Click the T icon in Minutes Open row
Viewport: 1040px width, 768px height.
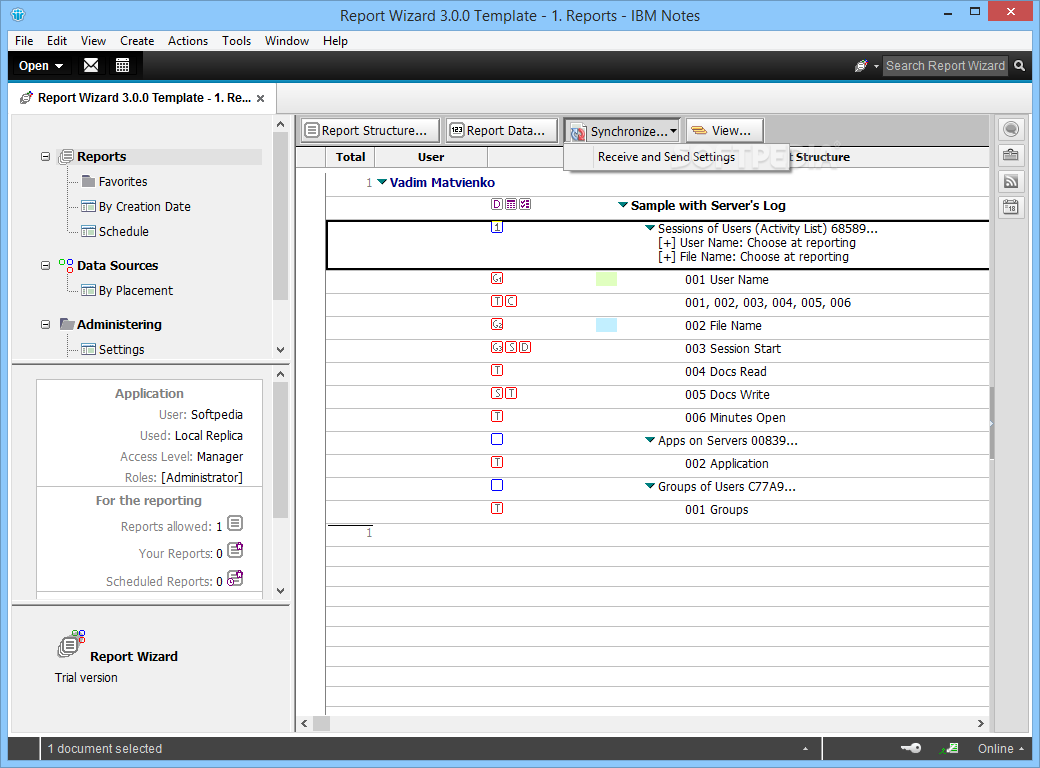tap(497, 416)
